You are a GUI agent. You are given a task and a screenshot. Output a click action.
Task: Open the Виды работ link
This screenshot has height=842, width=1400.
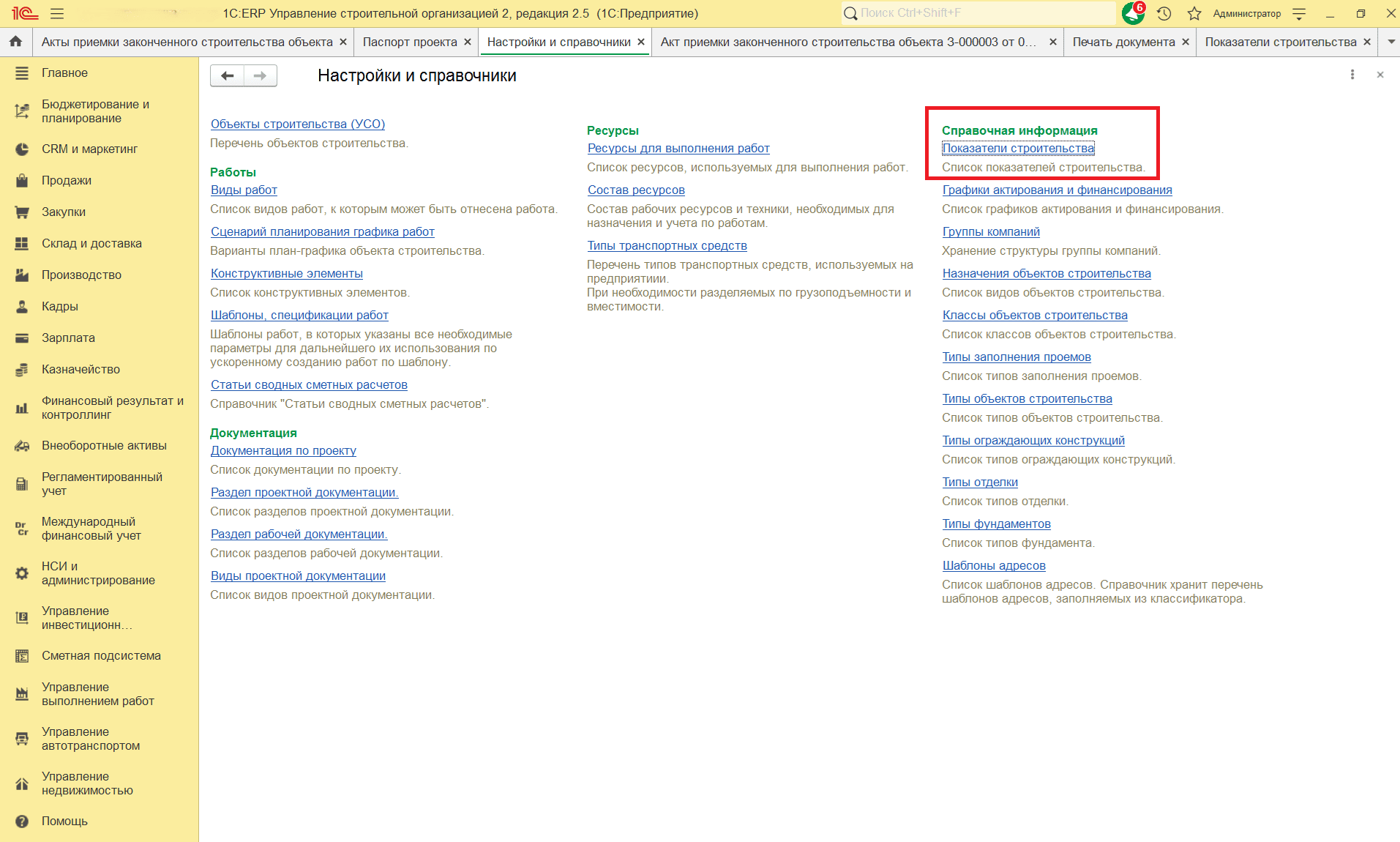point(244,190)
